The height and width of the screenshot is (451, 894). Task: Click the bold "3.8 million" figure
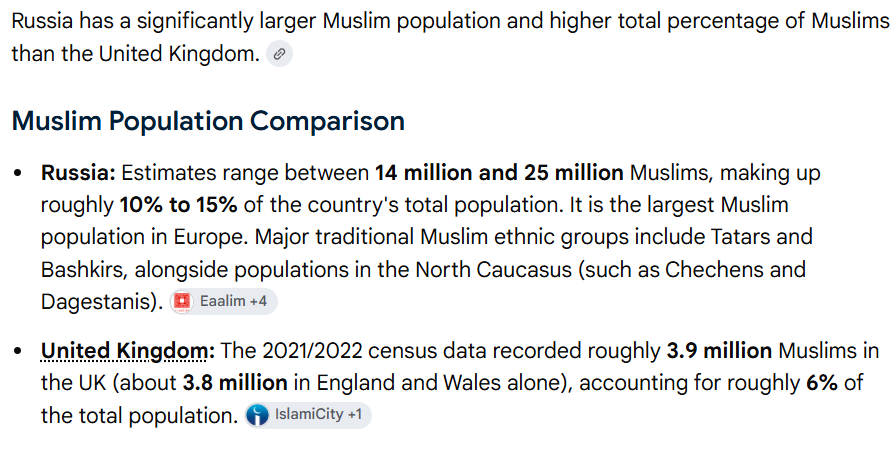(x=235, y=383)
